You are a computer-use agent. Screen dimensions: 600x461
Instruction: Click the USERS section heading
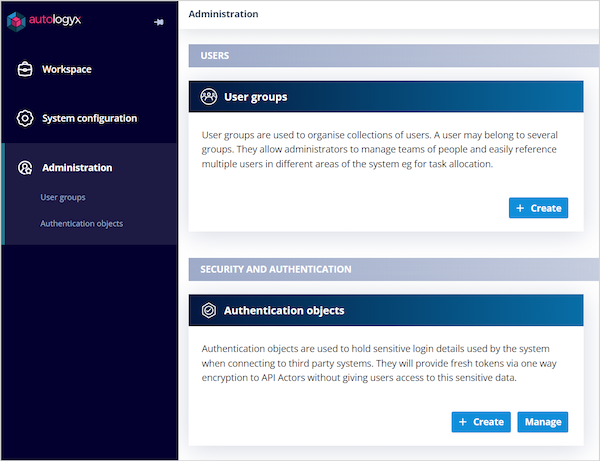tap(215, 55)
